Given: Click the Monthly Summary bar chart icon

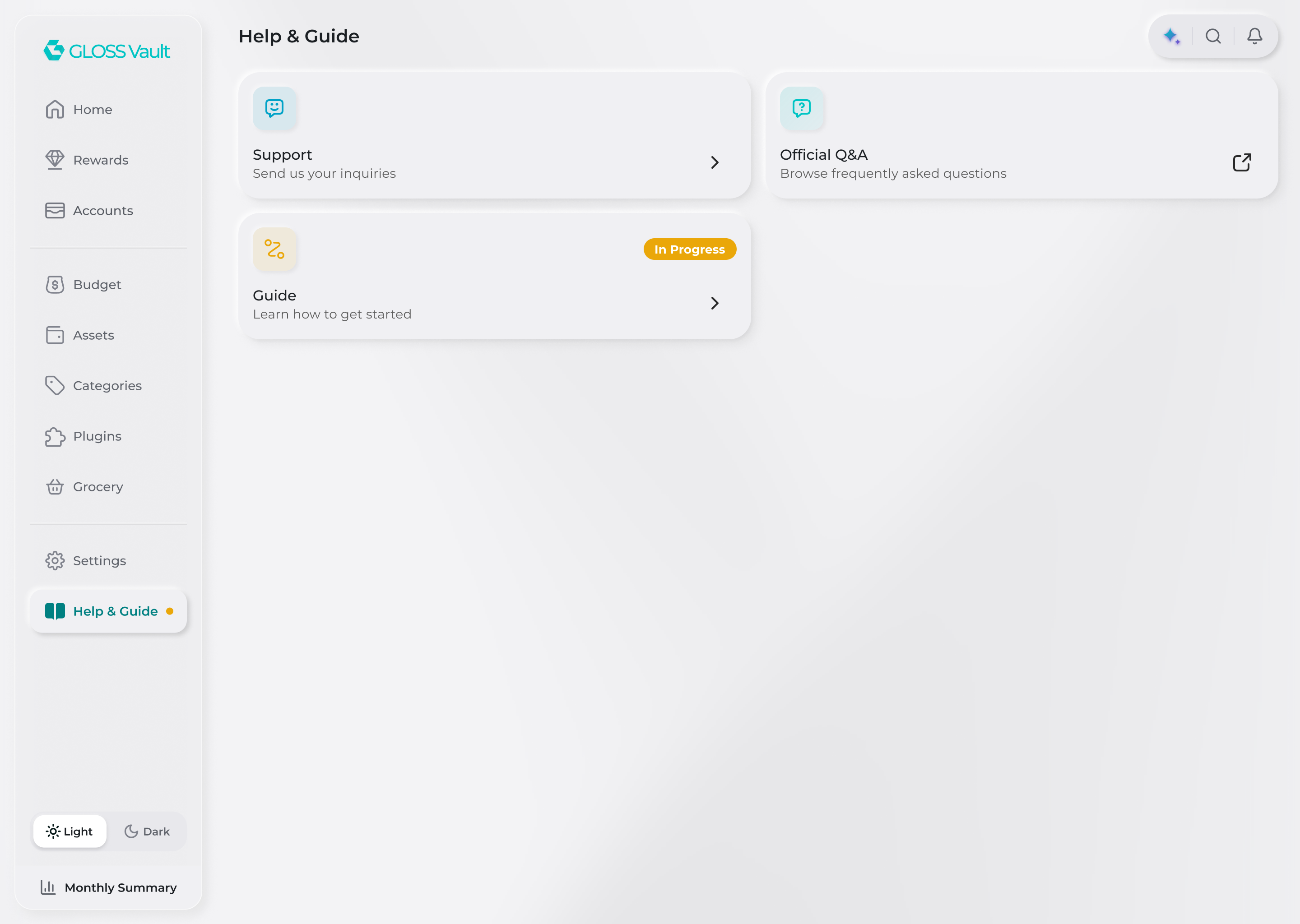Looking at the screenshot, I should coord(48,887).
